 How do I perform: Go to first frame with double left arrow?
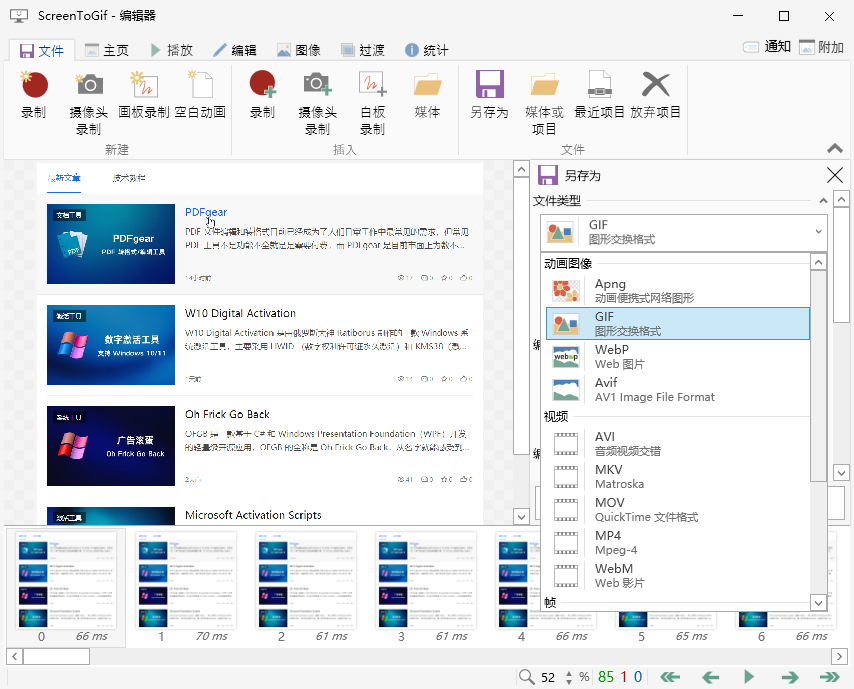coord(669,677)
